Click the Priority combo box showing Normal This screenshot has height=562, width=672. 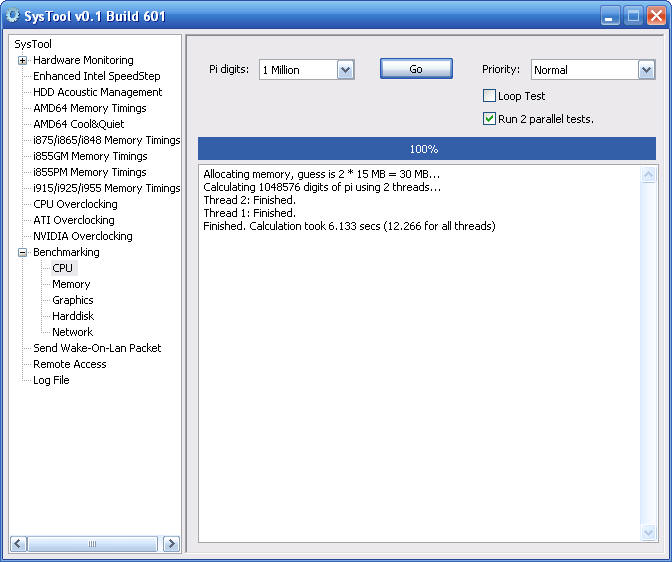click(x=593, y=70)
